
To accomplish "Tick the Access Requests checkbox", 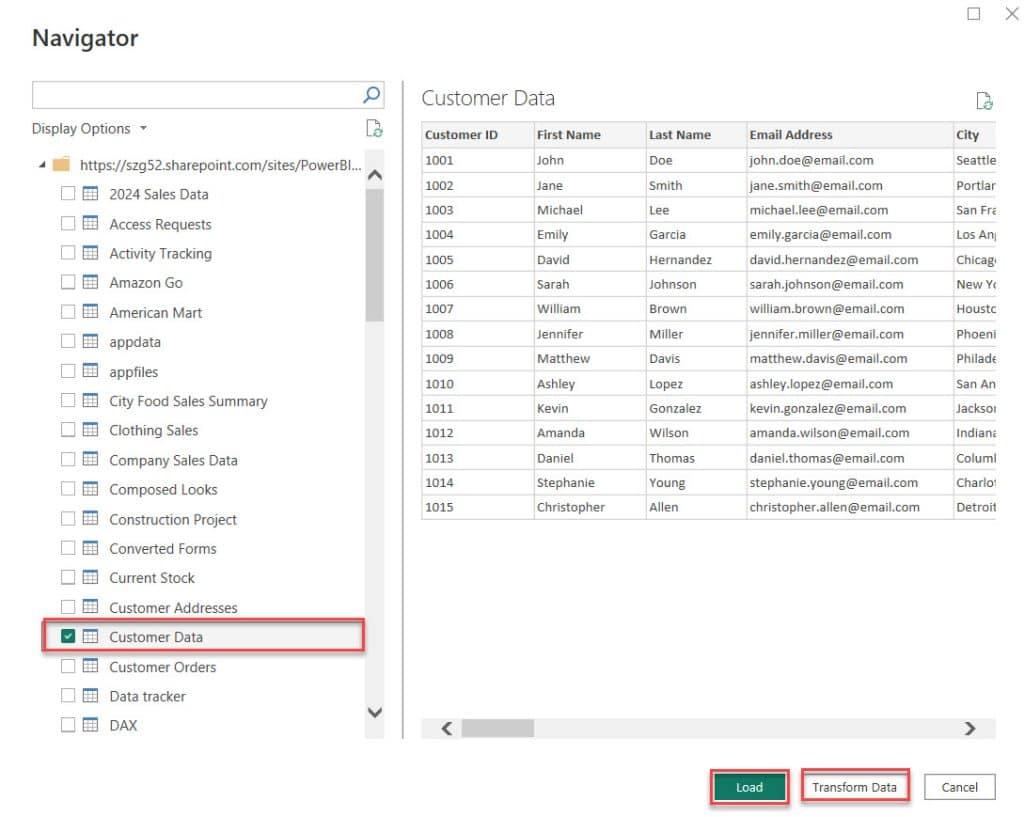I will [x=68, y=223].
